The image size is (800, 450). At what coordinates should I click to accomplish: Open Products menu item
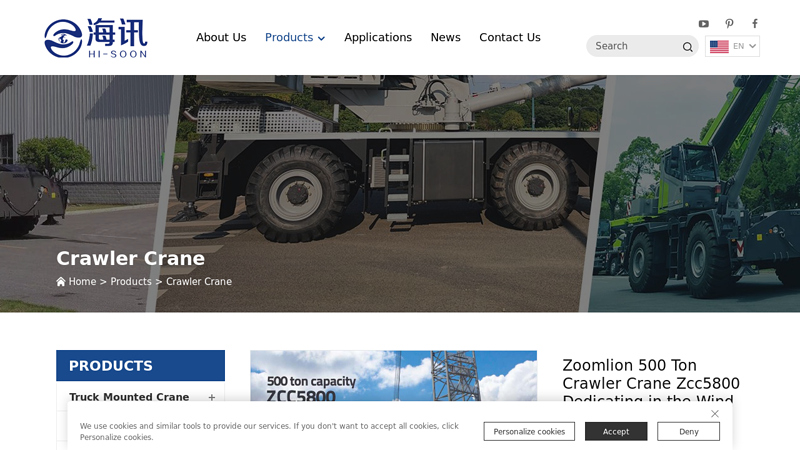[289, 37]
